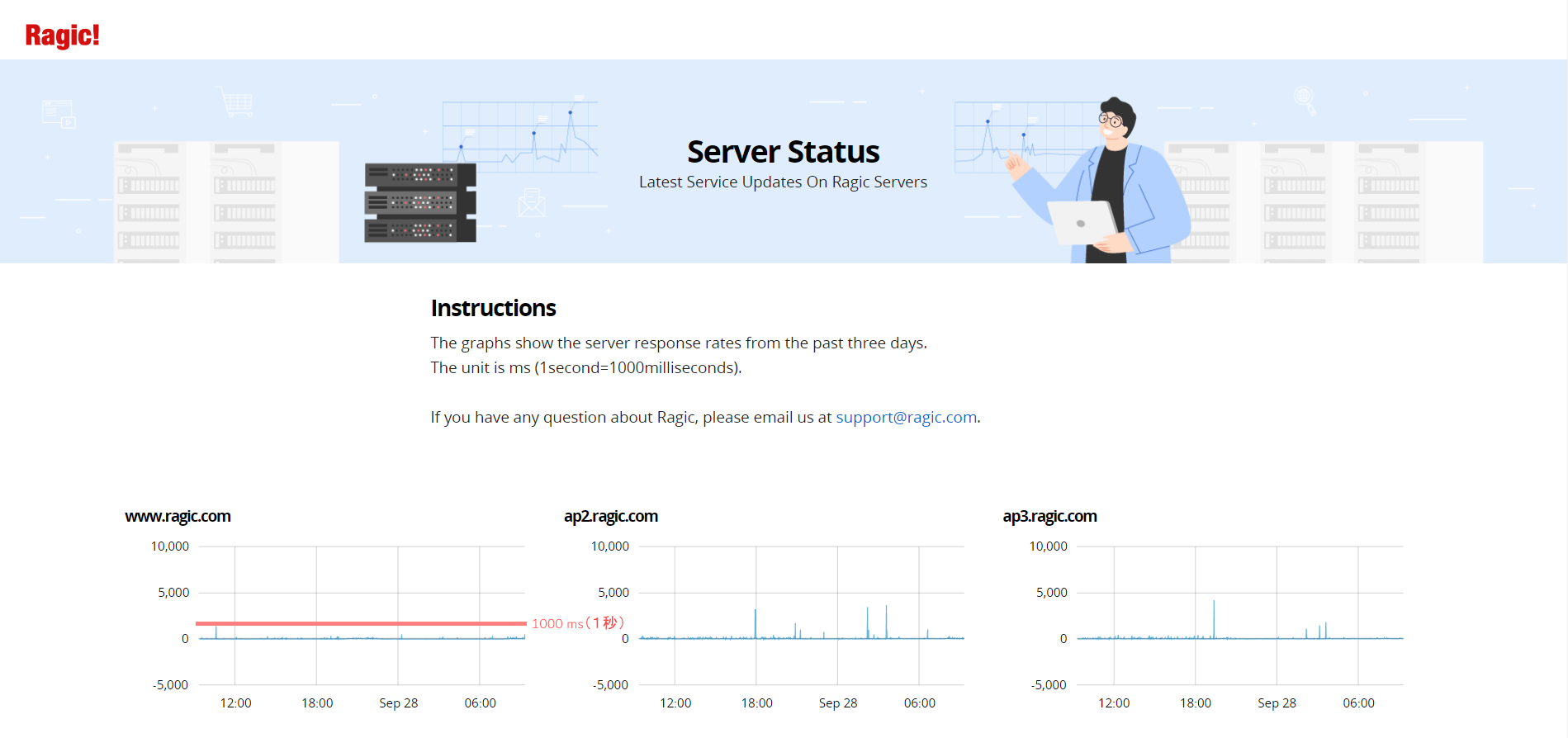Click the server rack illustration in banner
1568x738 pixels.
[420, 202]
